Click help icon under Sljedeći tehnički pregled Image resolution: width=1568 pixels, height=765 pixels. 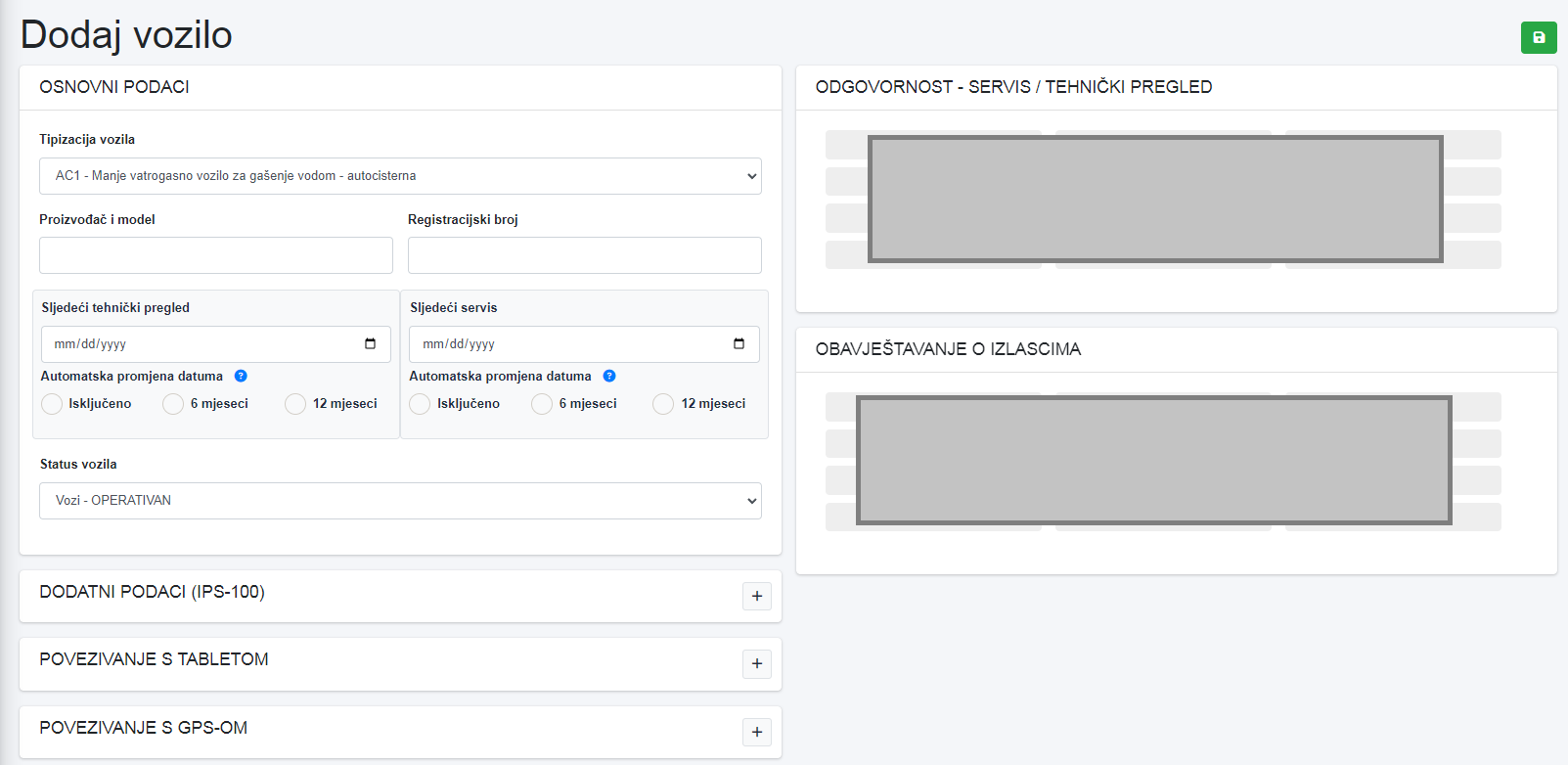coord(241,376)
